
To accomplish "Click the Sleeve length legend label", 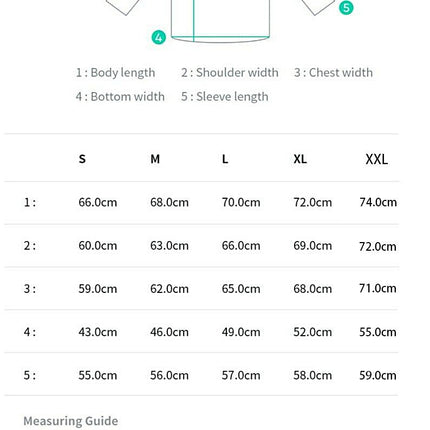I will (x=225, y=97).
